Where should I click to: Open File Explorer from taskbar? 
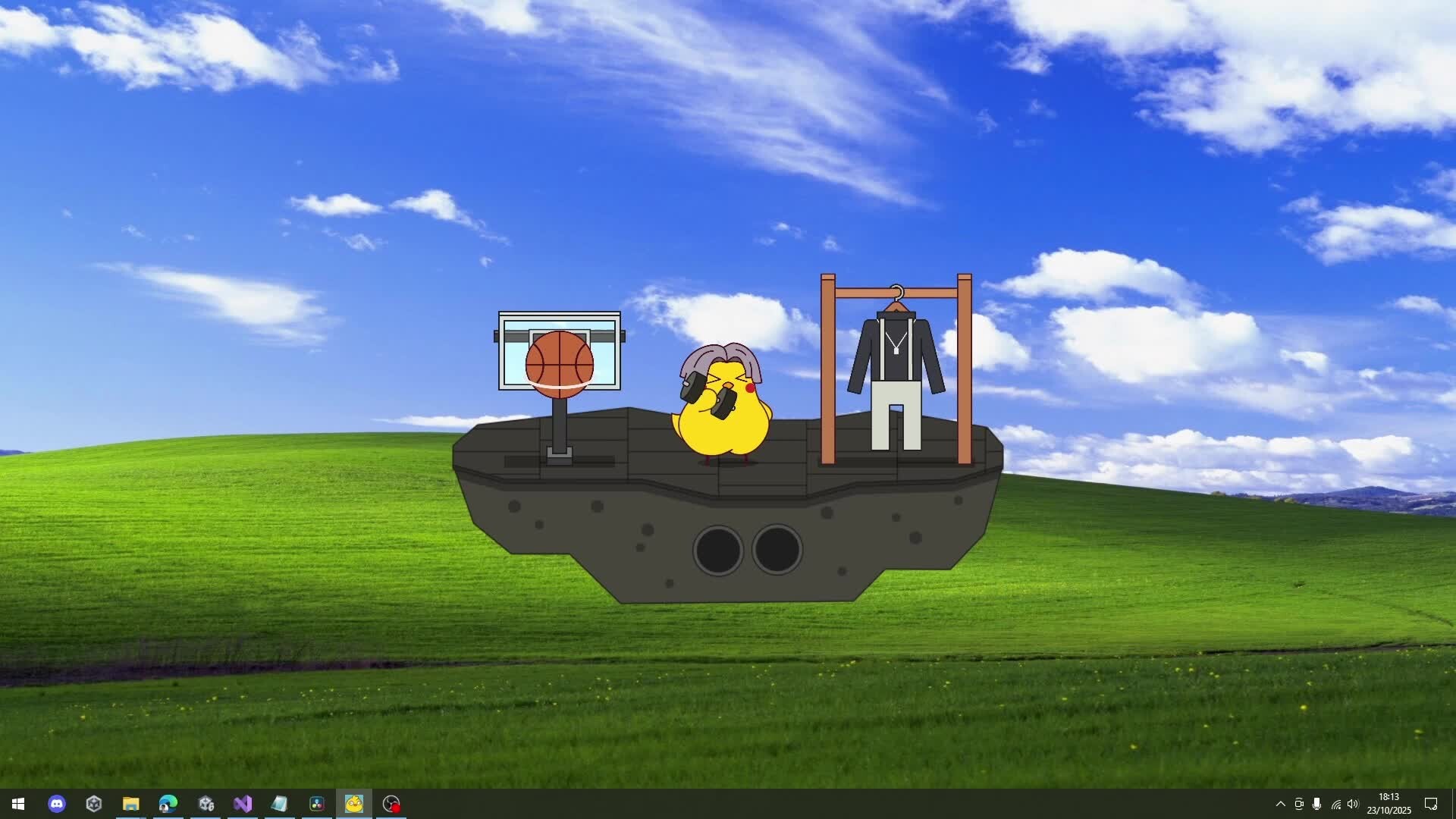click(x=131, y=804)
